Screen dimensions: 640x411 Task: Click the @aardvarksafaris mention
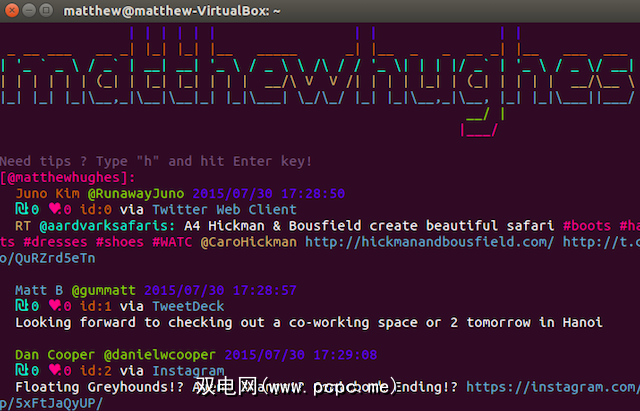[x=107, y=226]
